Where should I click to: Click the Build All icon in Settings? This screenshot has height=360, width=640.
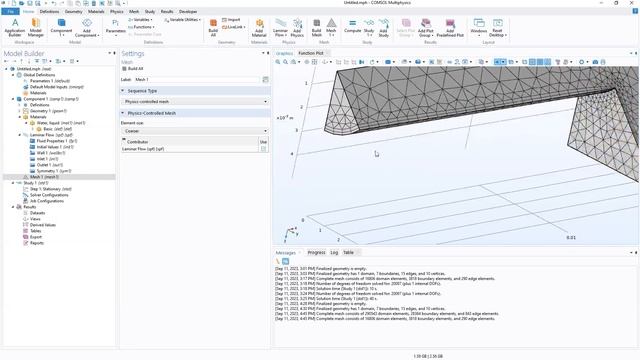coord(124,69)
